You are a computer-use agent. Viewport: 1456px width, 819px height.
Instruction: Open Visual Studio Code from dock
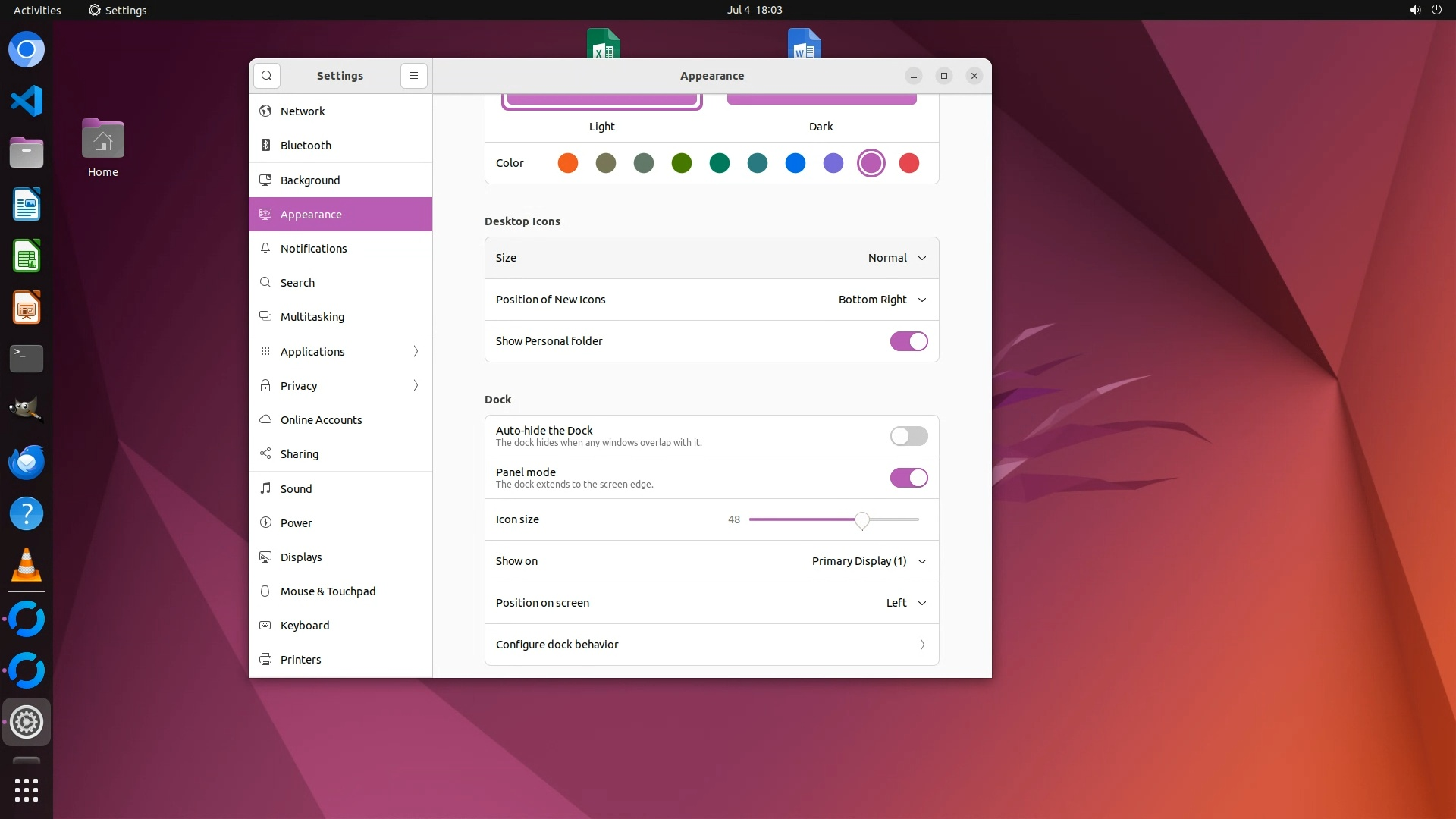click(x=27, y=101)
